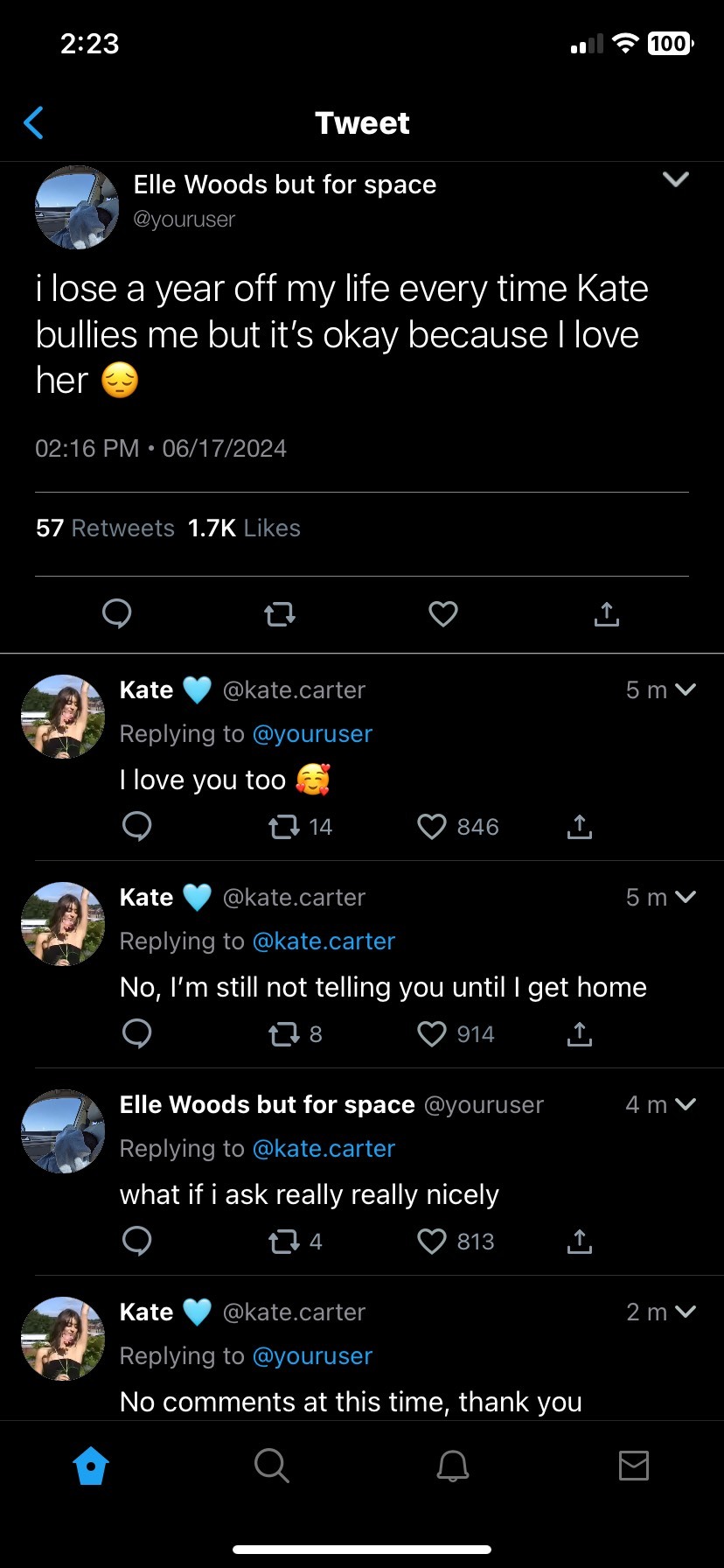Open the notifications bell tab
This screenshot has height=1568, width=724.
point(453,1465)
